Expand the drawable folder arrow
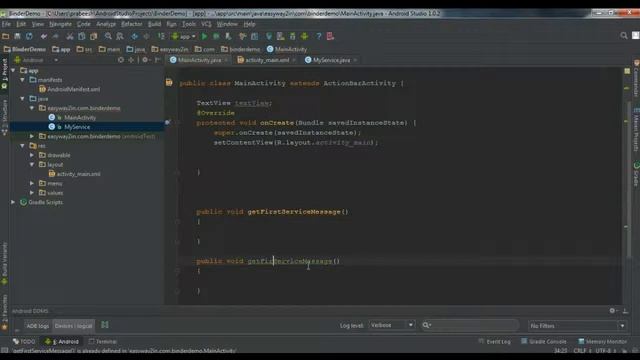The image size is (640, 360). [x=32, y=155]
